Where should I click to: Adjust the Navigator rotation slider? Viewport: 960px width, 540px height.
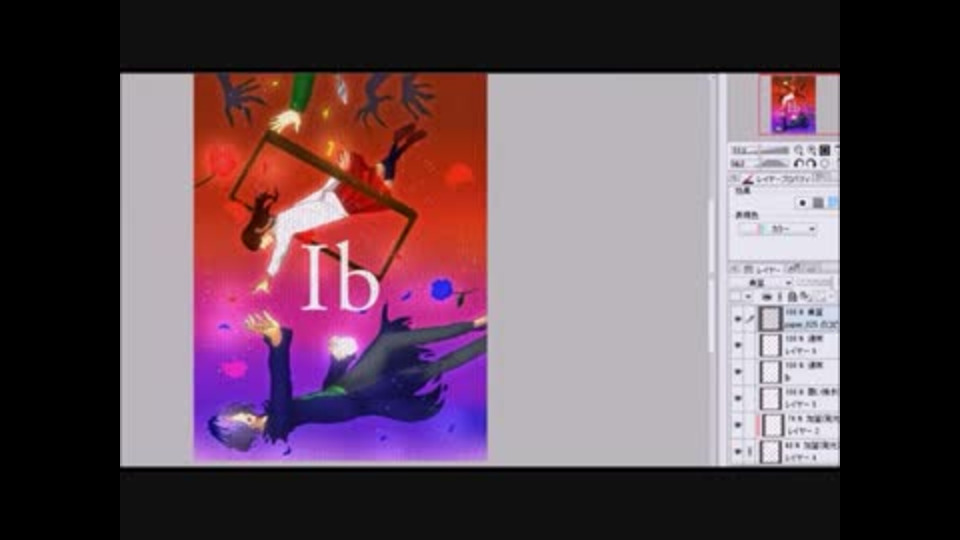pyautogui.click(x=774, y=163)
